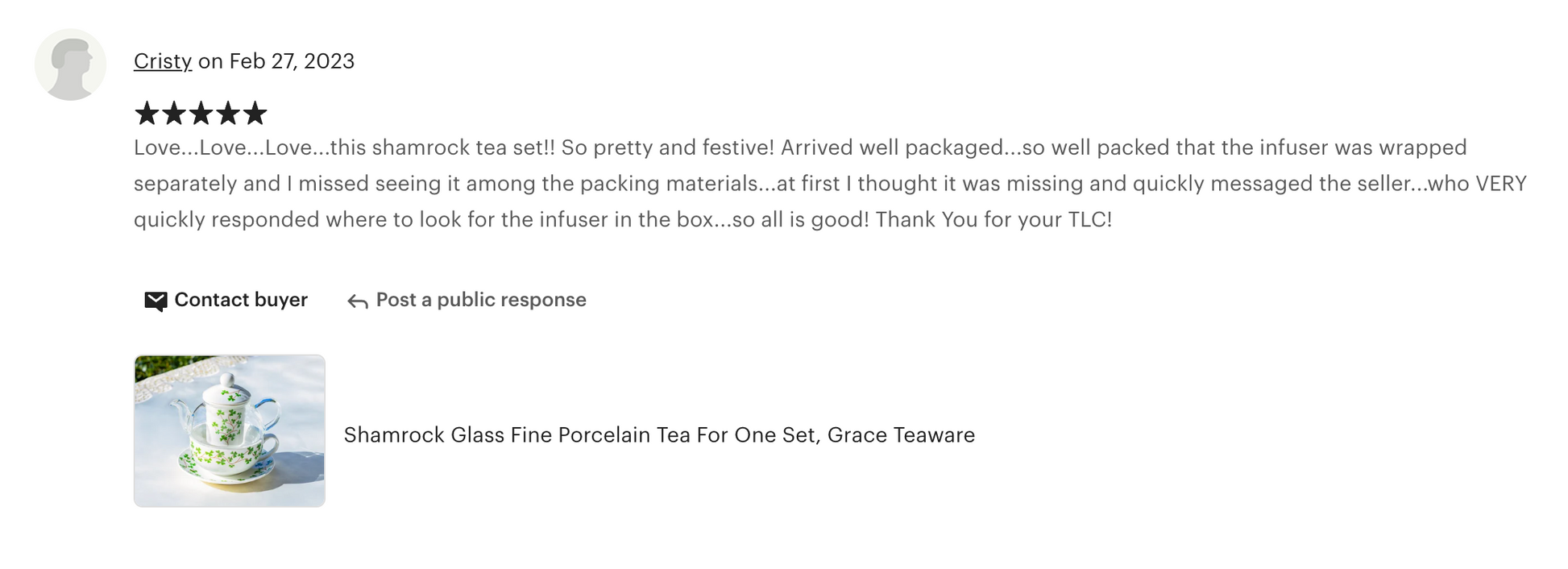The width and height of the screenshot is (1568, 569).
Task: Select the fifth rating star
Action: coord(255,114)
